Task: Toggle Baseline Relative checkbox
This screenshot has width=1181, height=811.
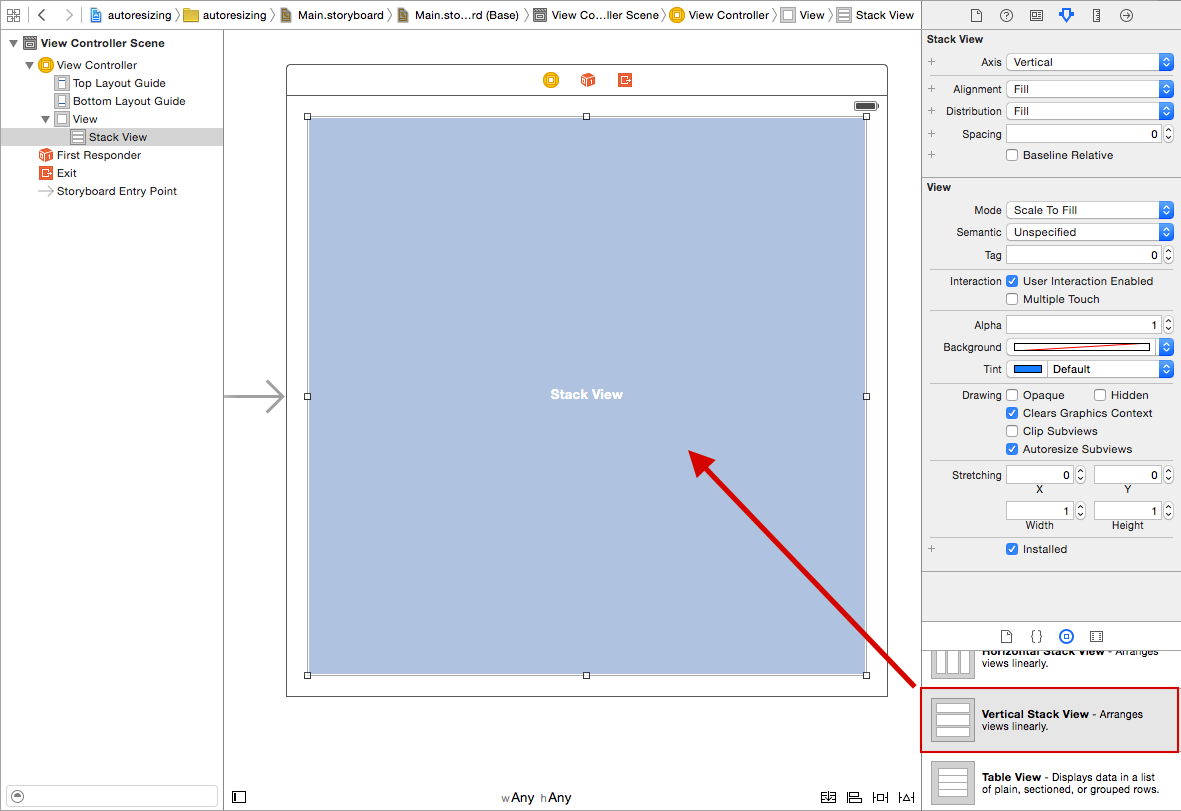Action: [x=1012, y=155]
